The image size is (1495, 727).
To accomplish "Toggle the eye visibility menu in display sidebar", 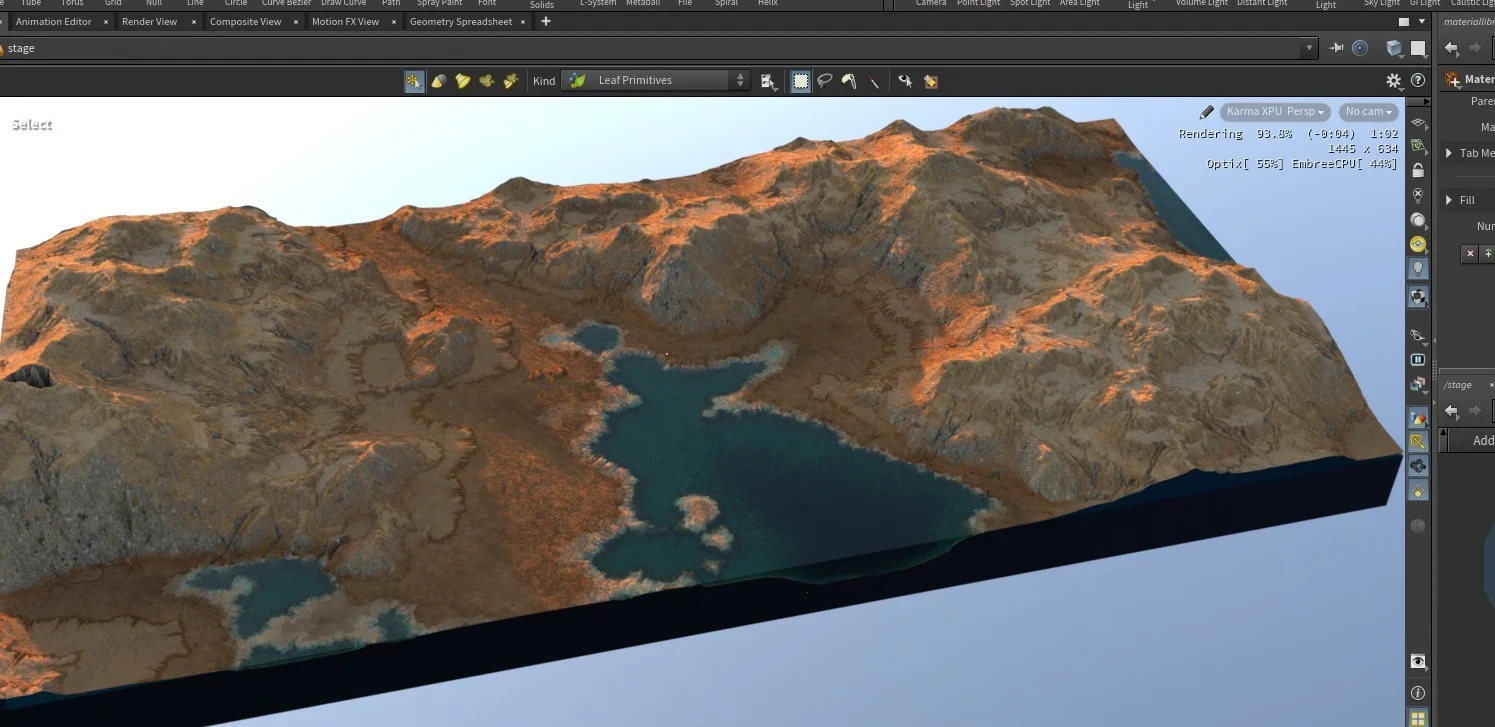I will coord(1418,661).
